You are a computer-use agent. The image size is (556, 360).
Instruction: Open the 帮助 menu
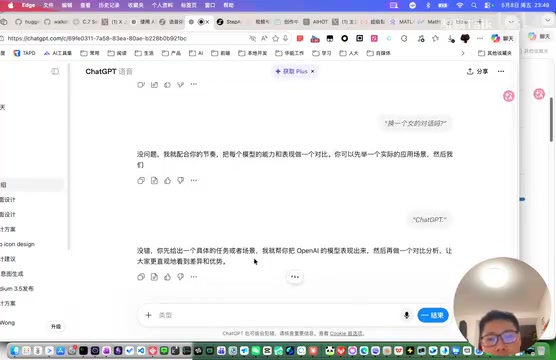pyautogui.click(x=229, y=5)
